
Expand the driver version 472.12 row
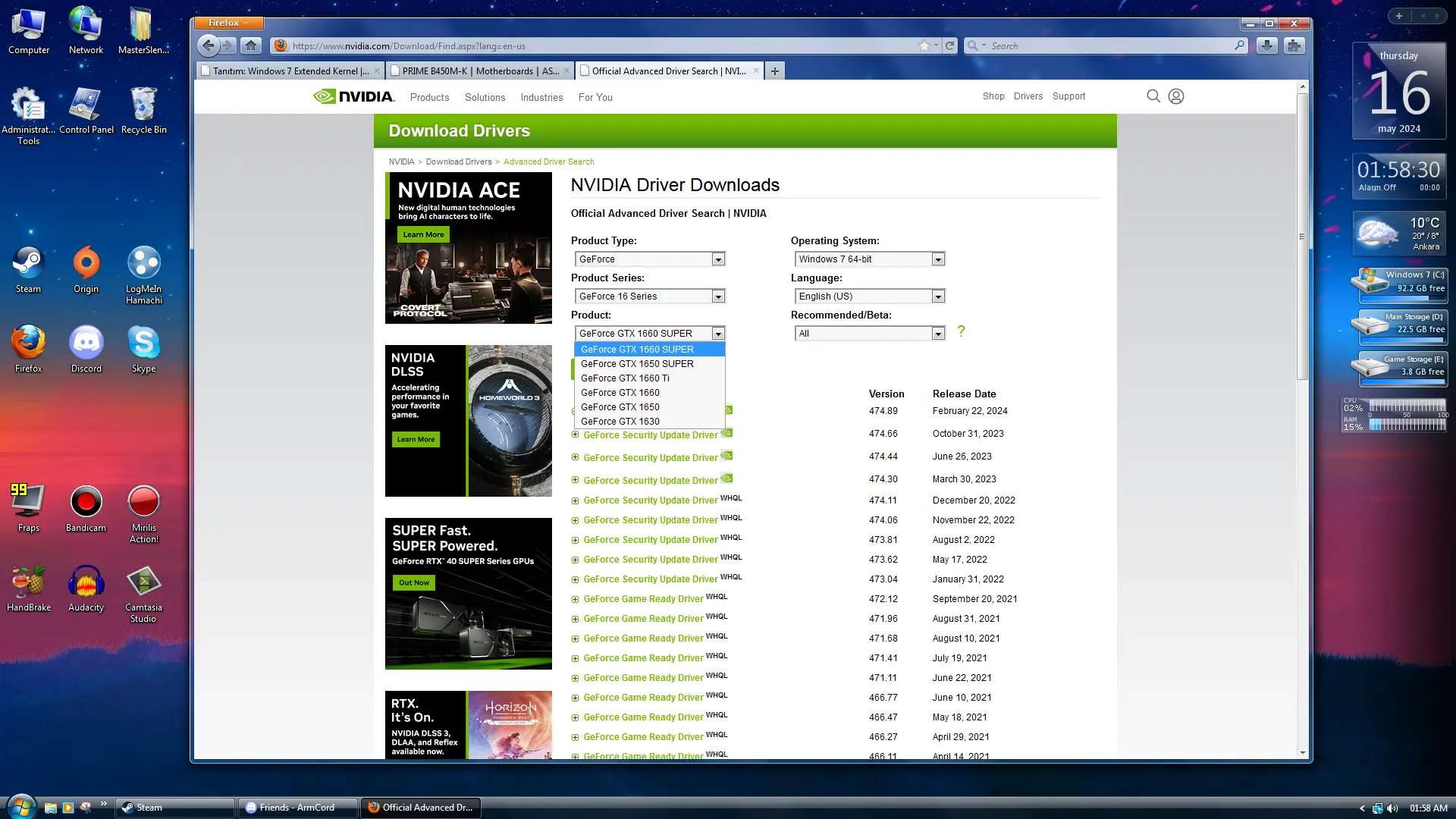[x=575, y=599]
